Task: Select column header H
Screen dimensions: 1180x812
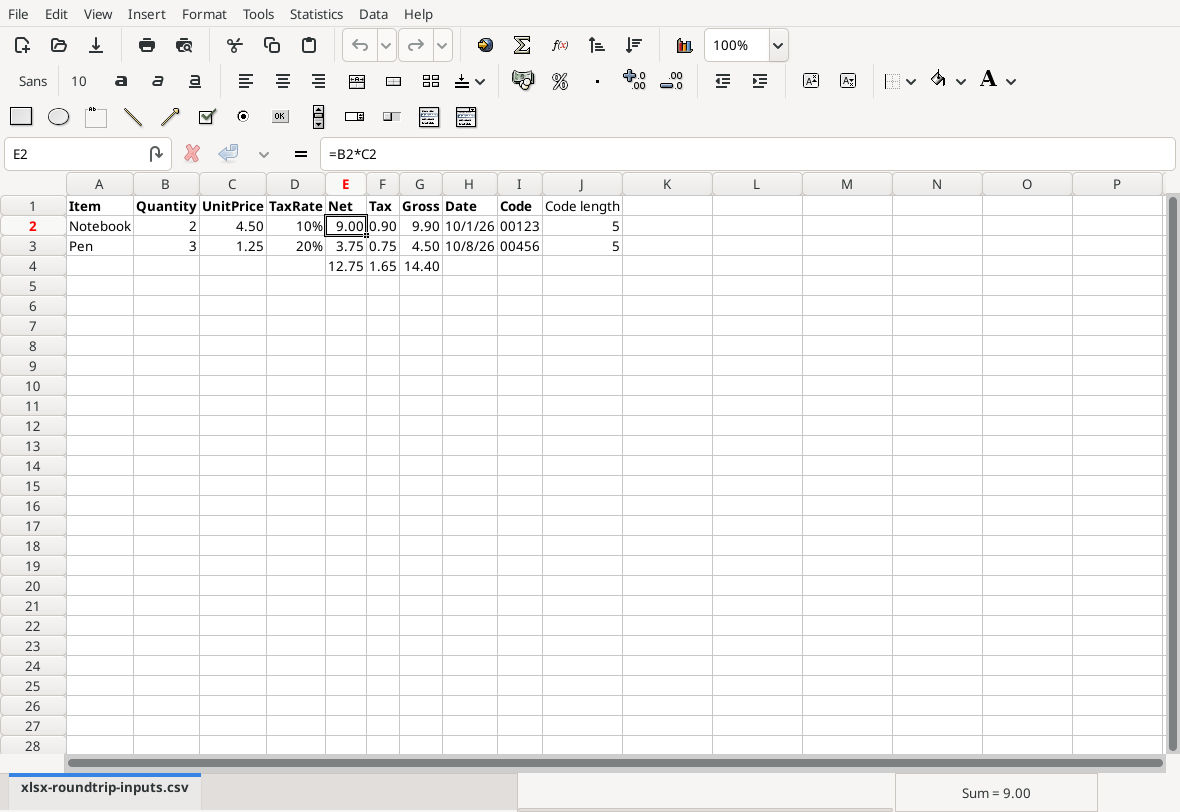Action: tap(469, 184)
